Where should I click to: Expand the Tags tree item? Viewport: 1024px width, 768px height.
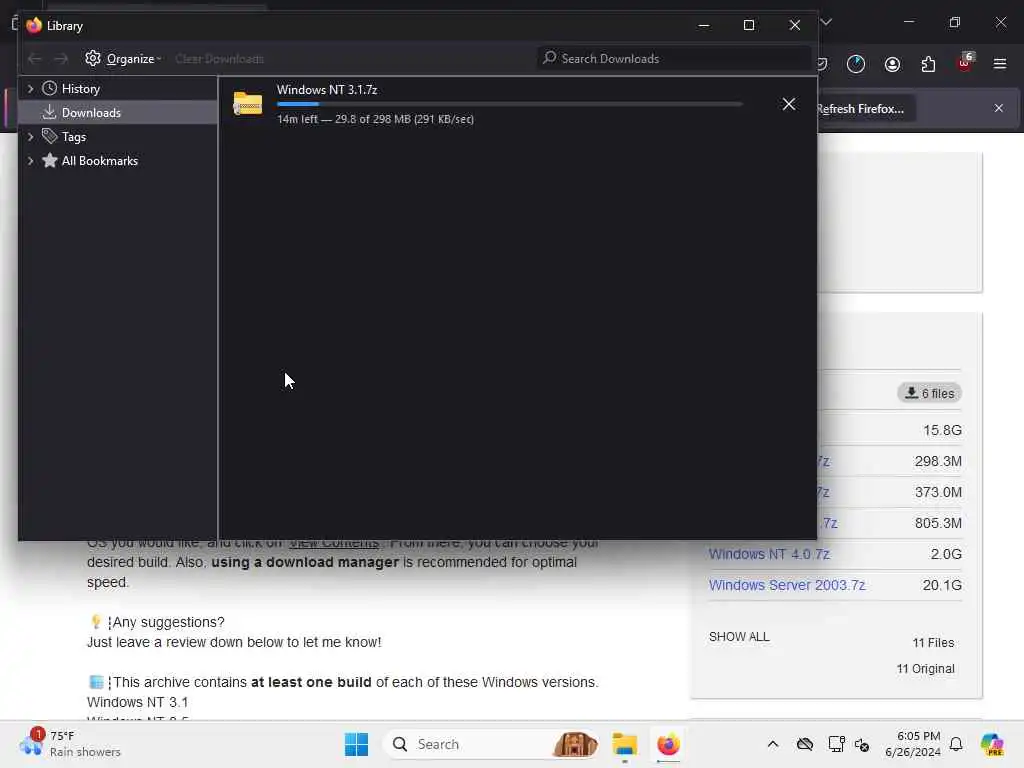(31, 136)
